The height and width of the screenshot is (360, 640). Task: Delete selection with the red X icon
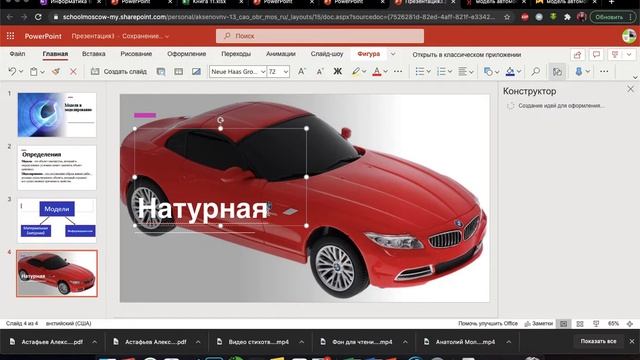[x=73, y=71]
